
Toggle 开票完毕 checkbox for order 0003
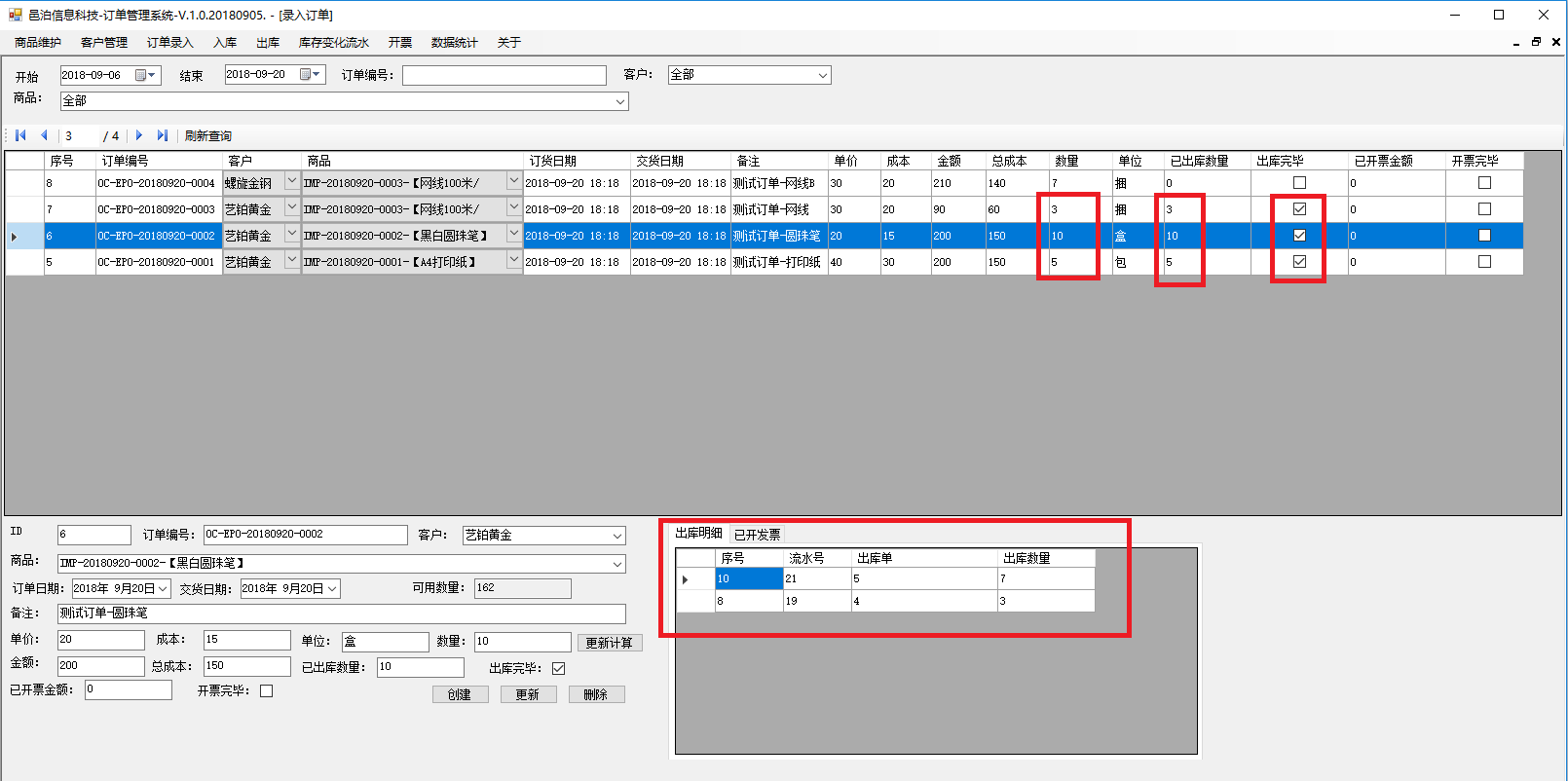(1484, 209)
